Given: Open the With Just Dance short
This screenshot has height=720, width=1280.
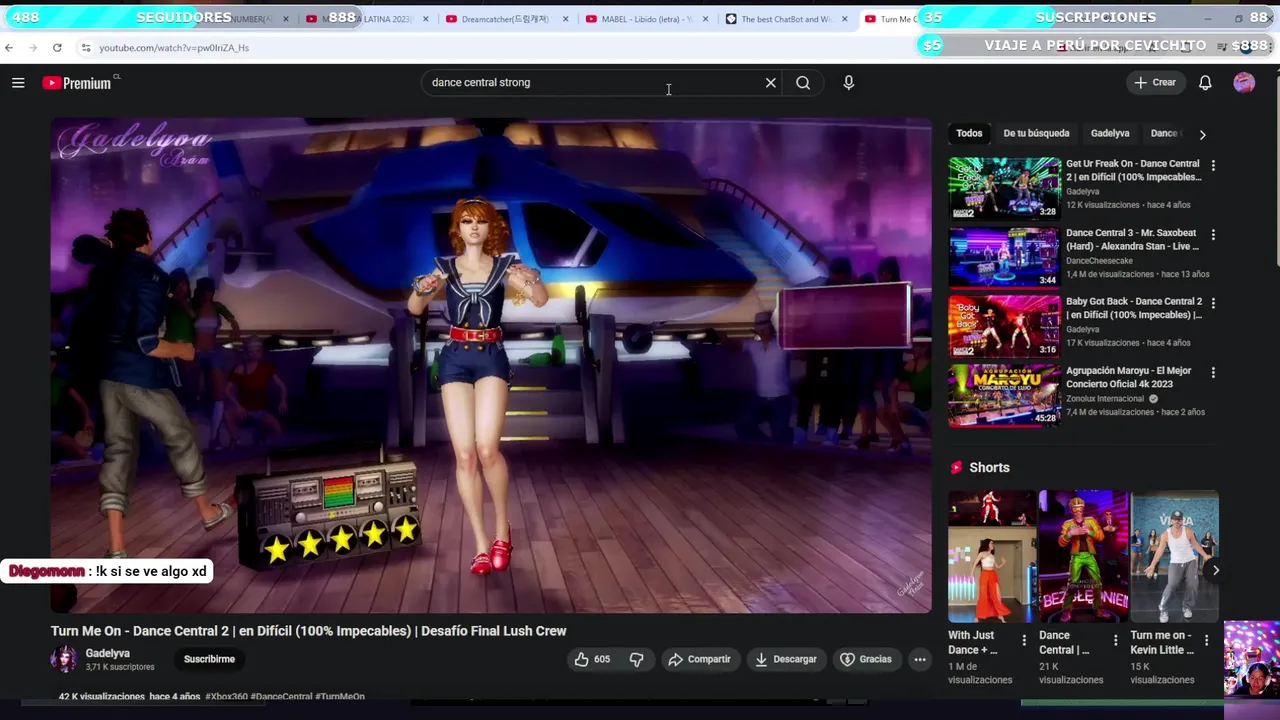Looking at the screenshot, I should [x=992, y=556].
